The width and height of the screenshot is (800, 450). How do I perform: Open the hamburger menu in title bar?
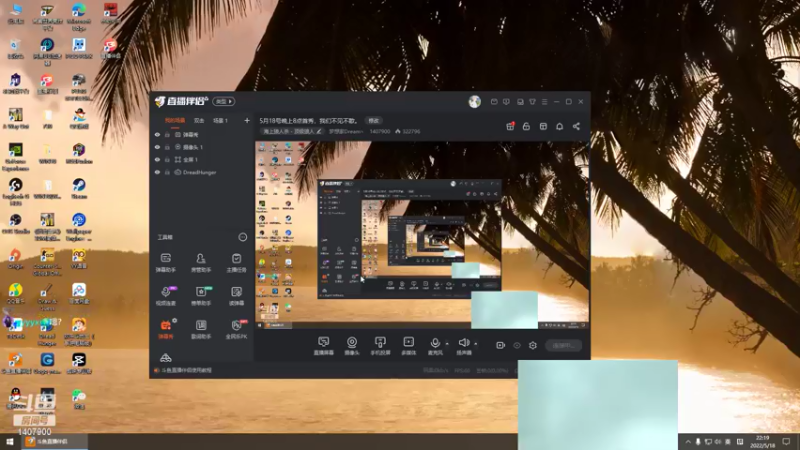coord(544,102)
